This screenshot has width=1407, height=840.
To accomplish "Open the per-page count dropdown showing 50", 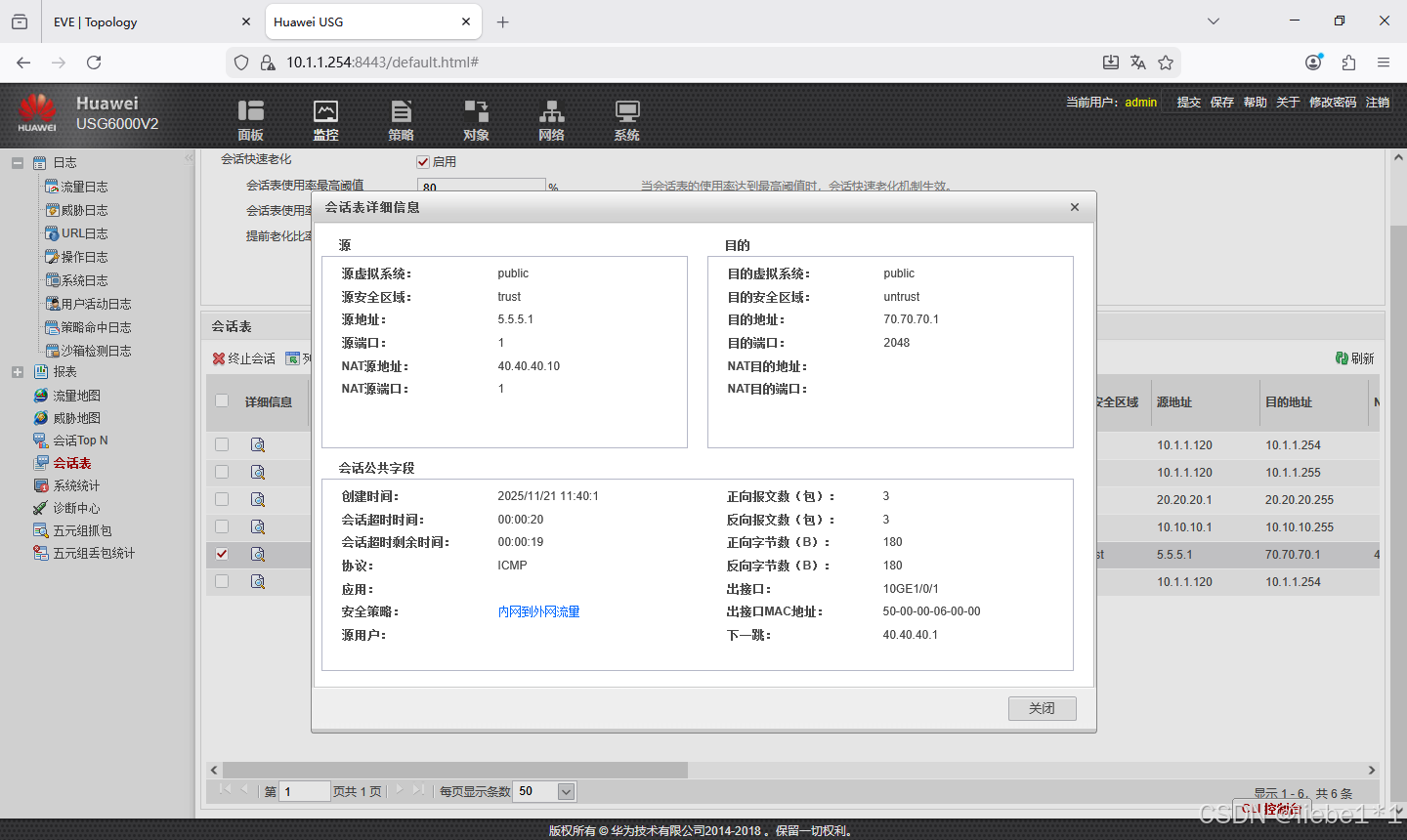I will coord(544,791).
